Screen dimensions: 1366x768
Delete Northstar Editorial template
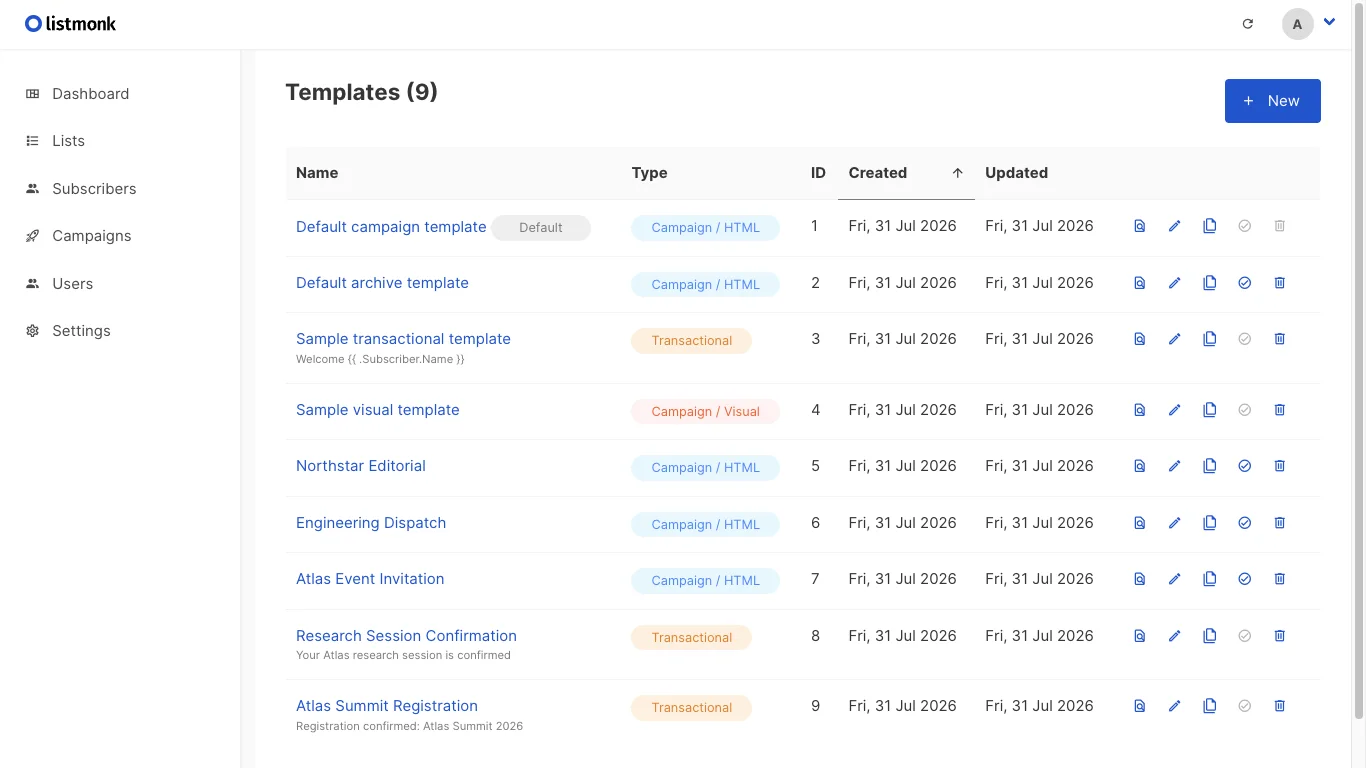1280,466
